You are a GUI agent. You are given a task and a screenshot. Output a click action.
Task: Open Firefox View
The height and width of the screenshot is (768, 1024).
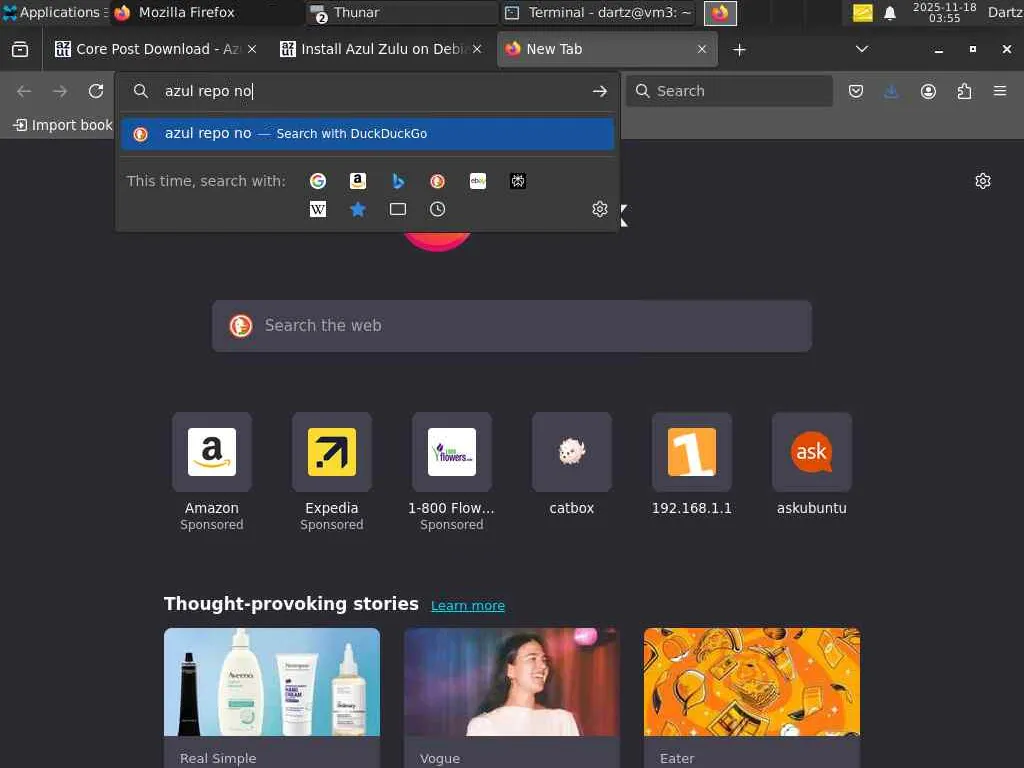click(x=20, y=50)
